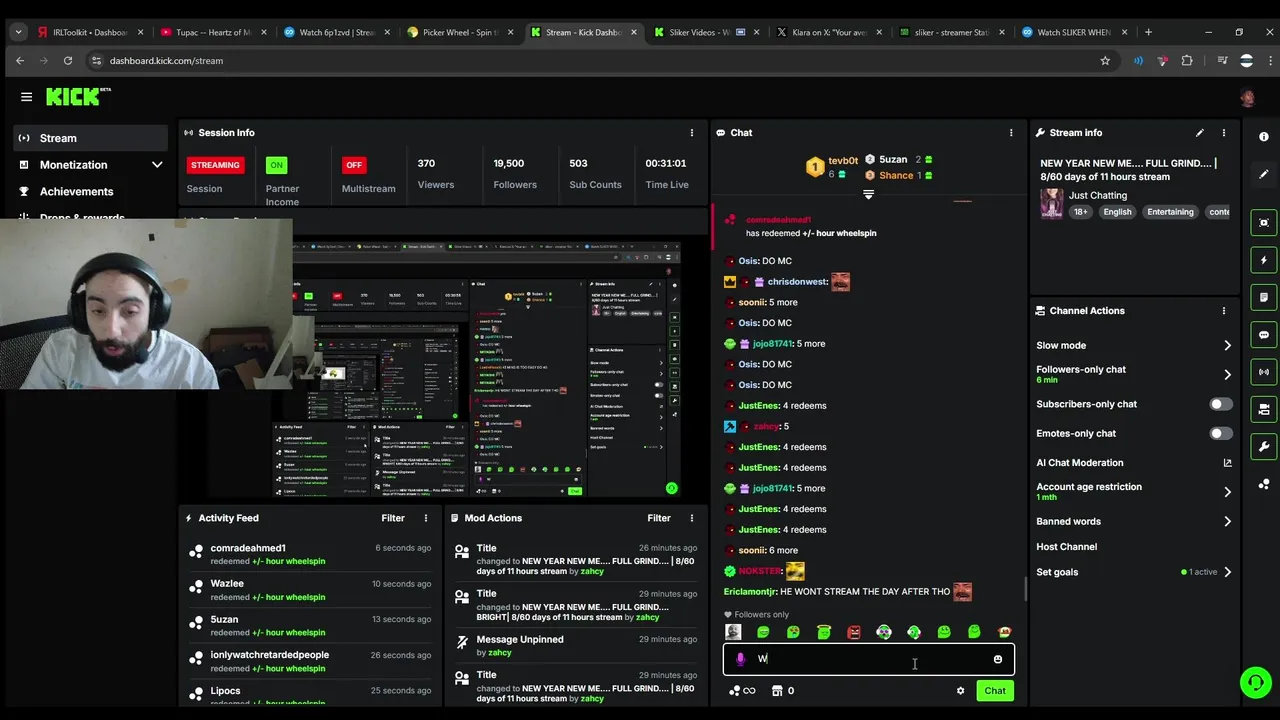Open the Channel Actions options menu
The image size is (1280, 720).
pyautogui.click(x=1223, y=311)
